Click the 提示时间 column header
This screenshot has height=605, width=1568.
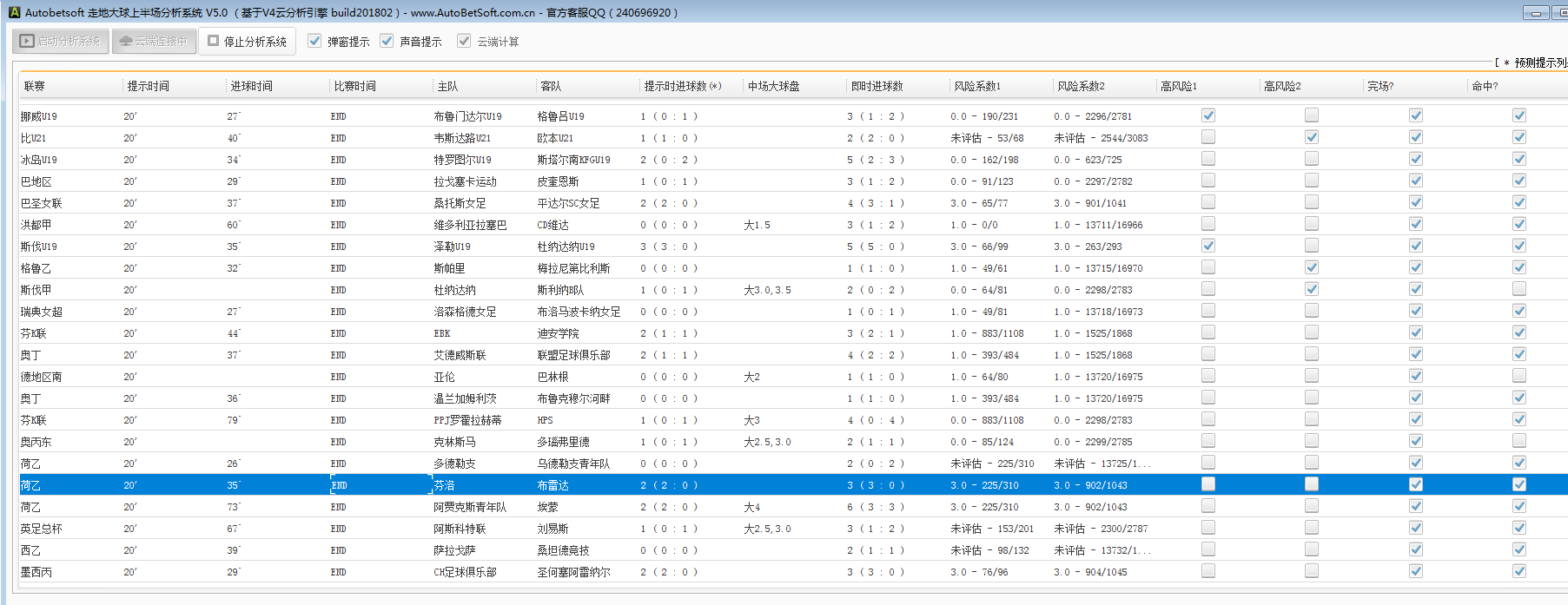pyautogui.click(x=149, y=86)
